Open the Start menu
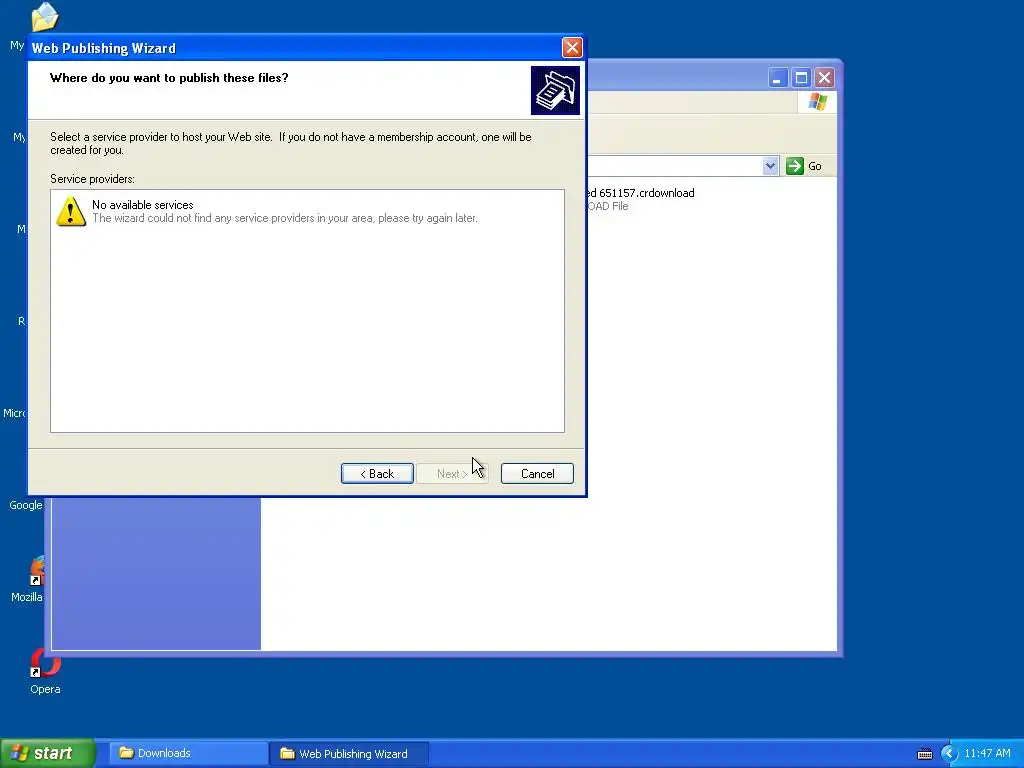This screenshot has height=768, width=1024. click(47, 753)
